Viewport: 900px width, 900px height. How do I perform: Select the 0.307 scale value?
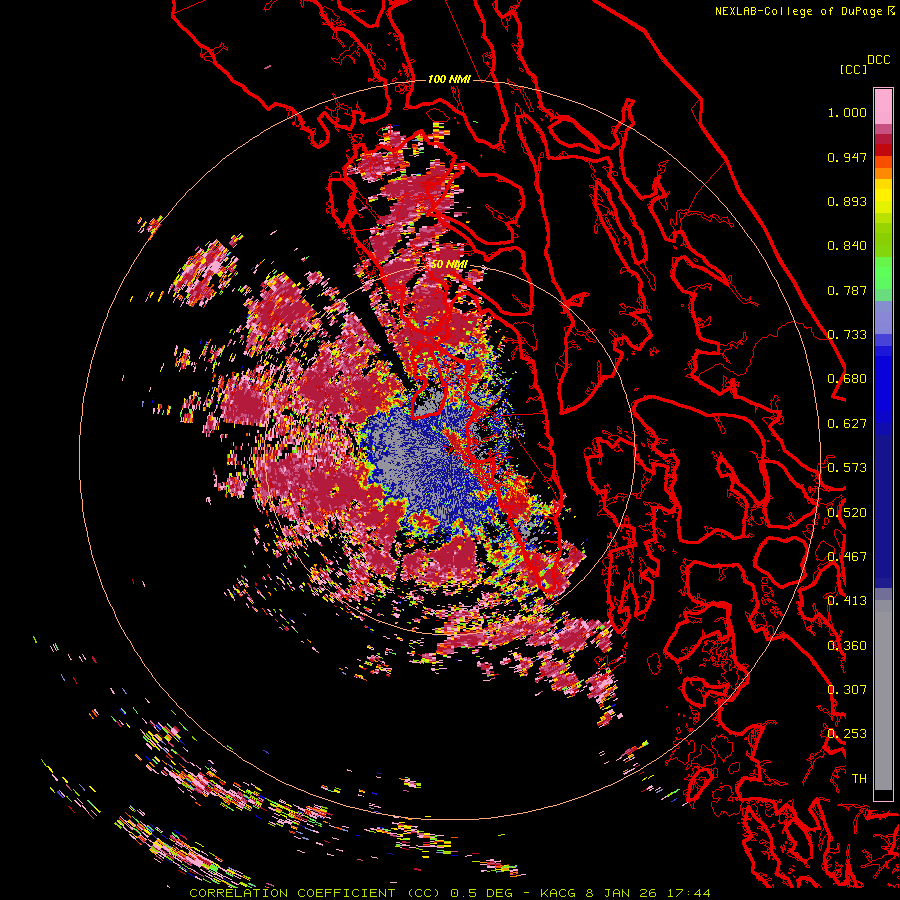(847, 690)
